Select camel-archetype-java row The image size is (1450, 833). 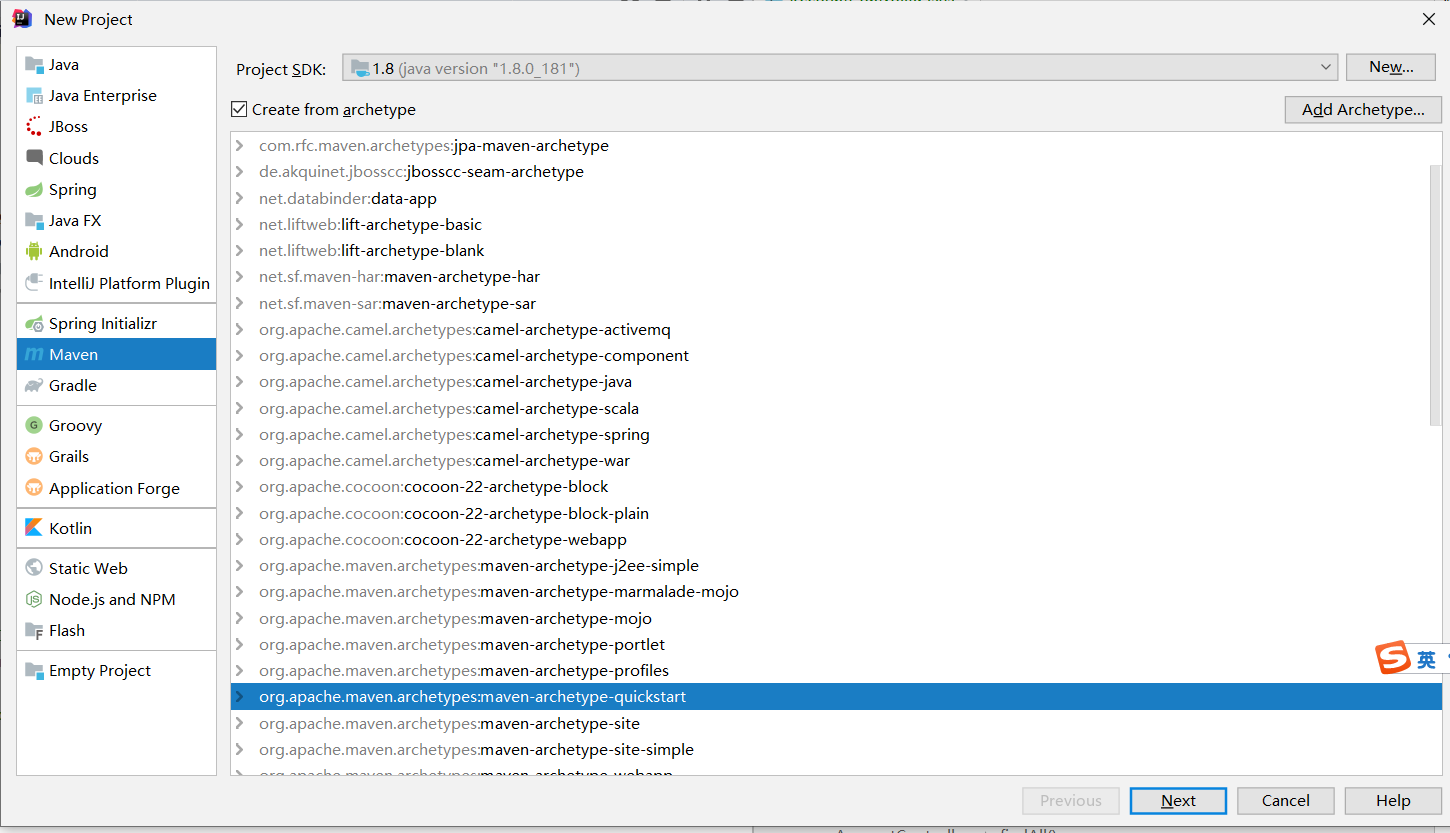tap(836, 382)
